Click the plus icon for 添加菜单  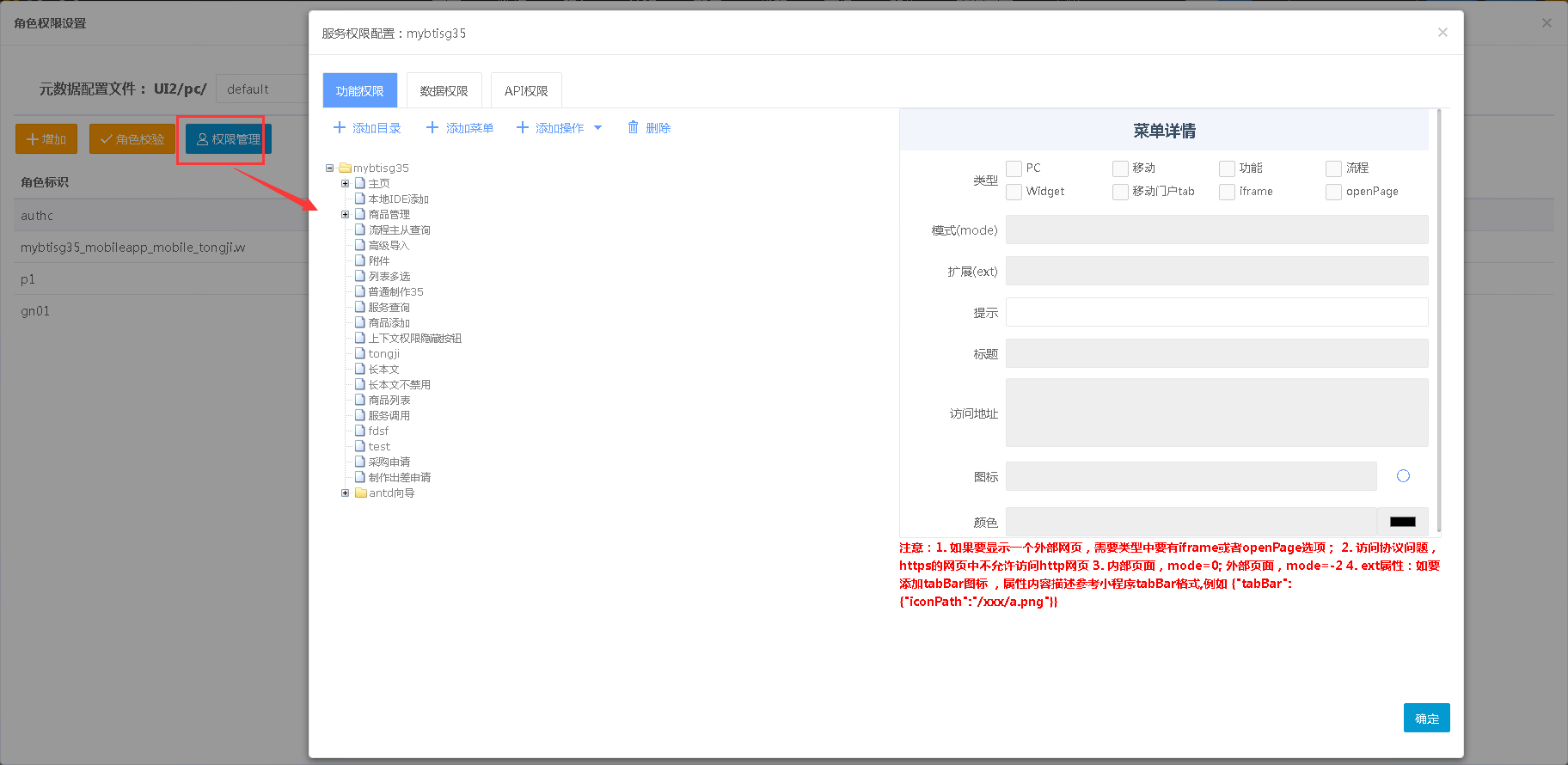coord(432,128)
